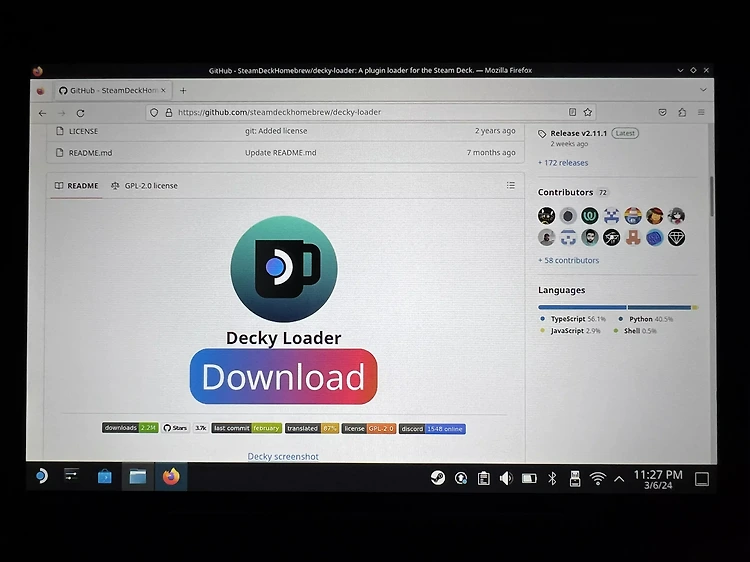750x562 pixels.
Task: Click the Shell 0.5% language entry
Action: coord(635,331)
